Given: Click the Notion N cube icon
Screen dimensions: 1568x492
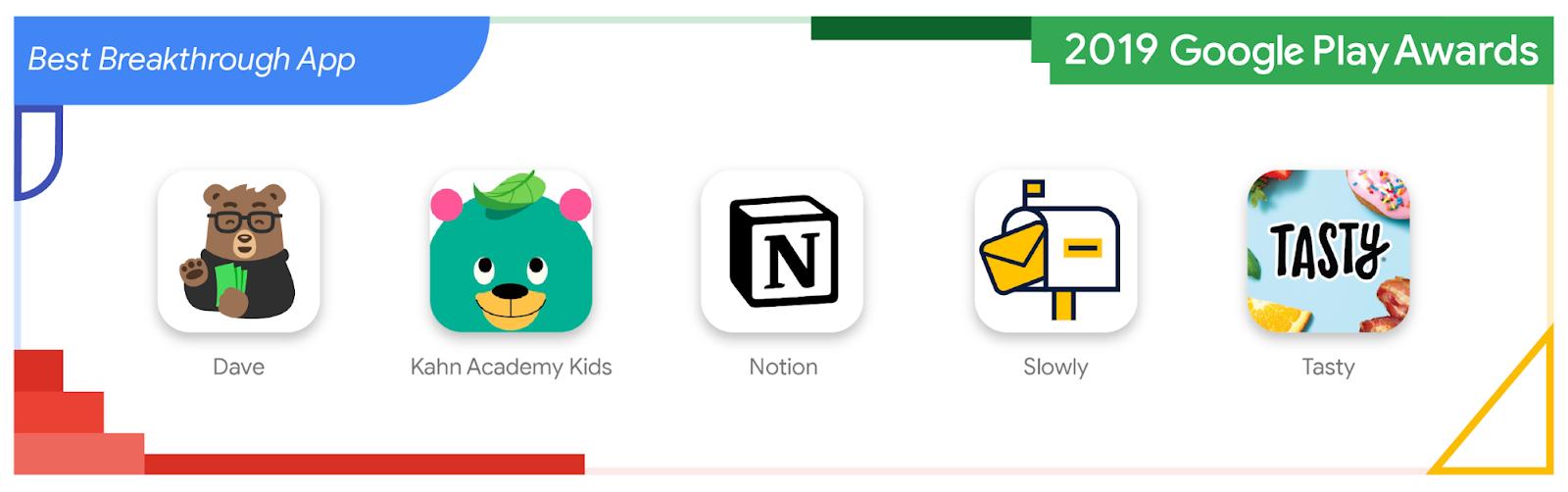Looking at the screenshot, I should point(783,251).
